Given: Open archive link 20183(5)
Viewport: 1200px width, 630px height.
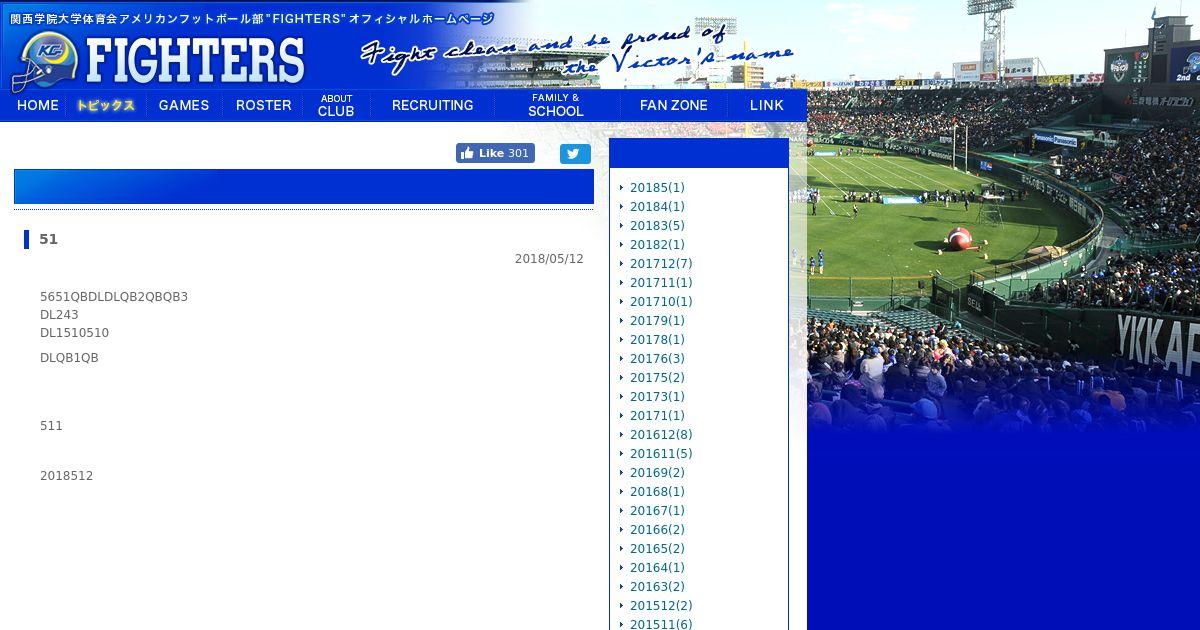Looking at the screenshot, I should (x=657, y=226).
